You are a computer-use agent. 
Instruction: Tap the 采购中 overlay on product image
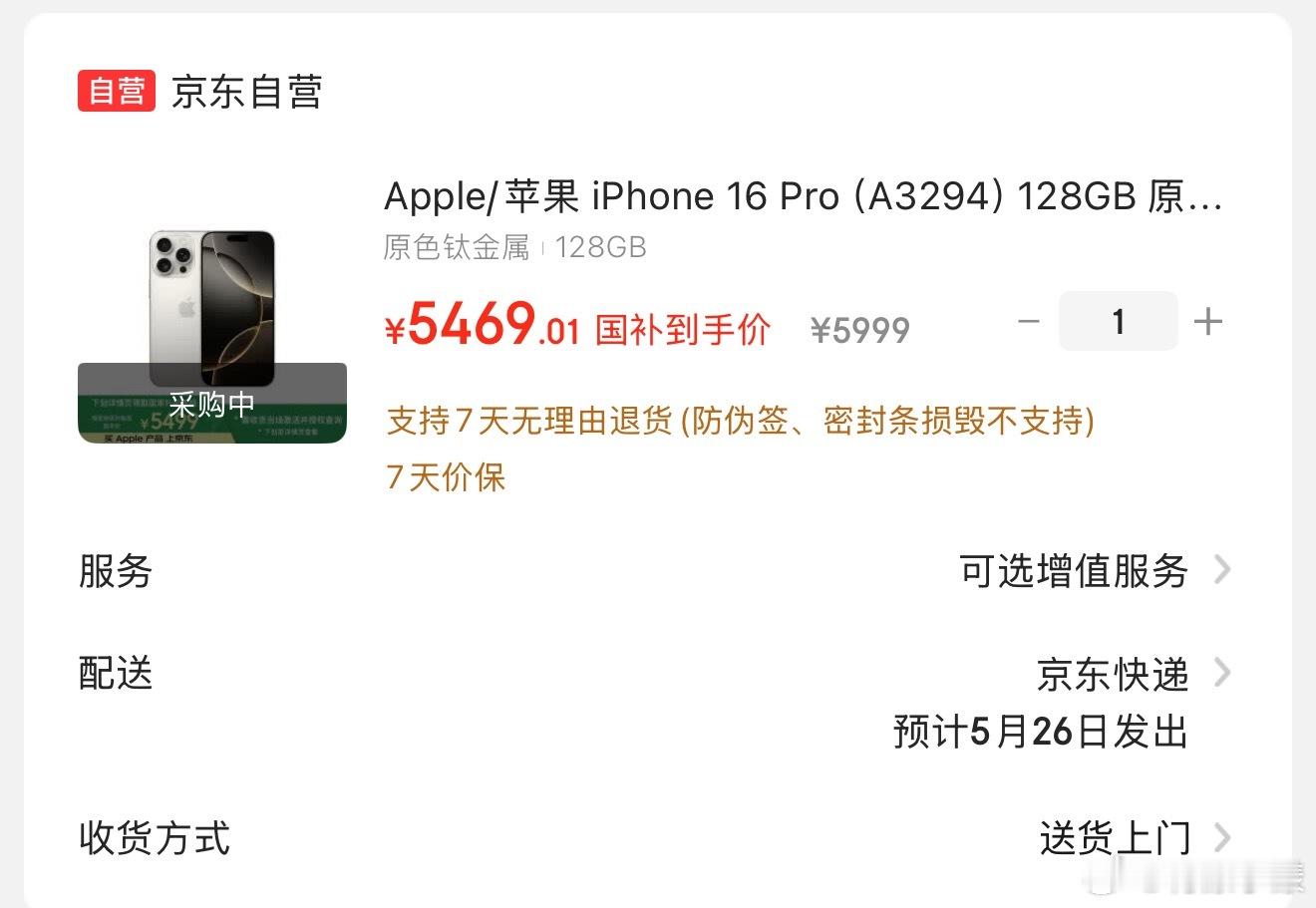[x=212, y=404]
